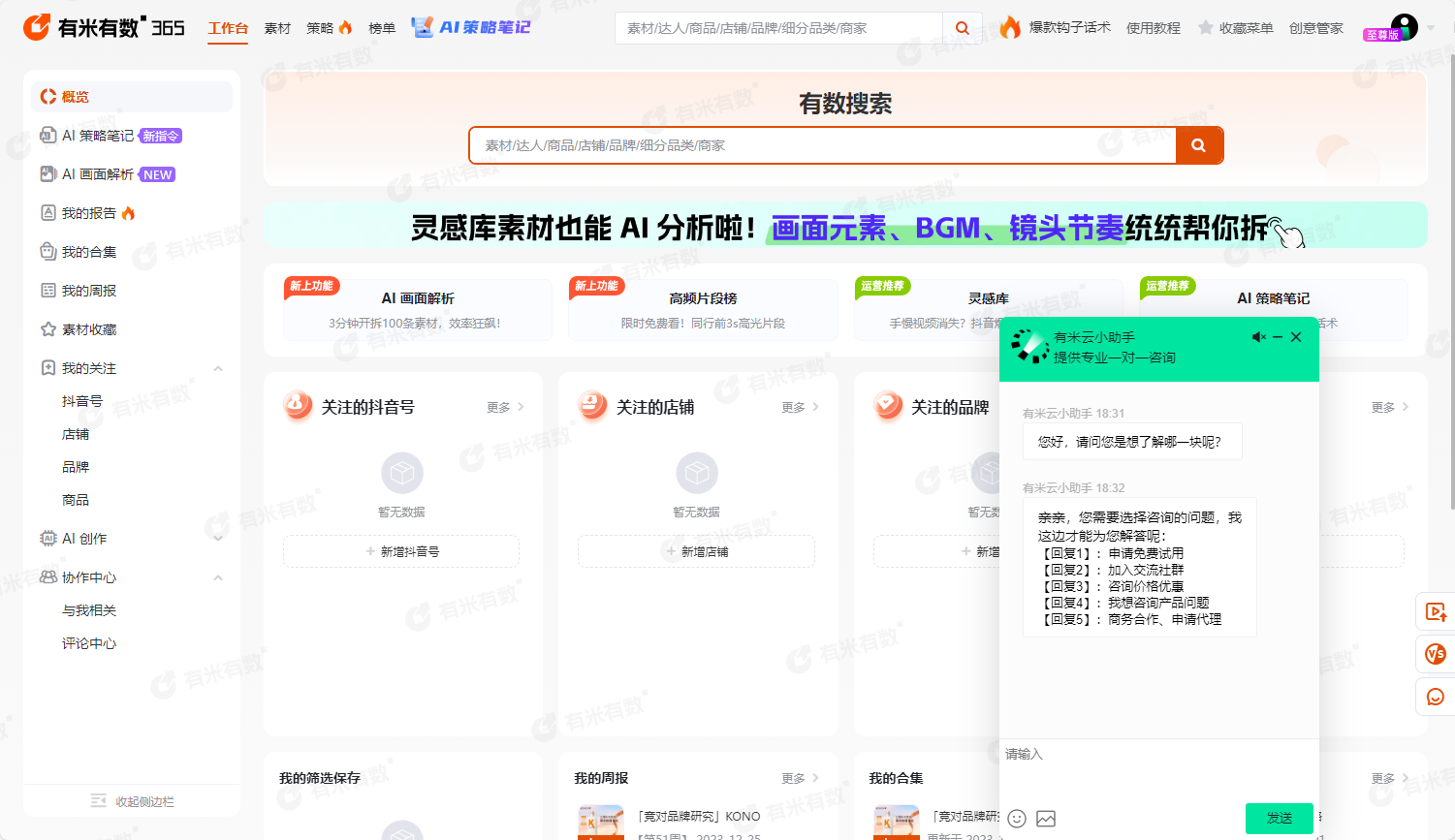Mute the chat assistant sound
Screen dimensions: 1455x840
1258,337
